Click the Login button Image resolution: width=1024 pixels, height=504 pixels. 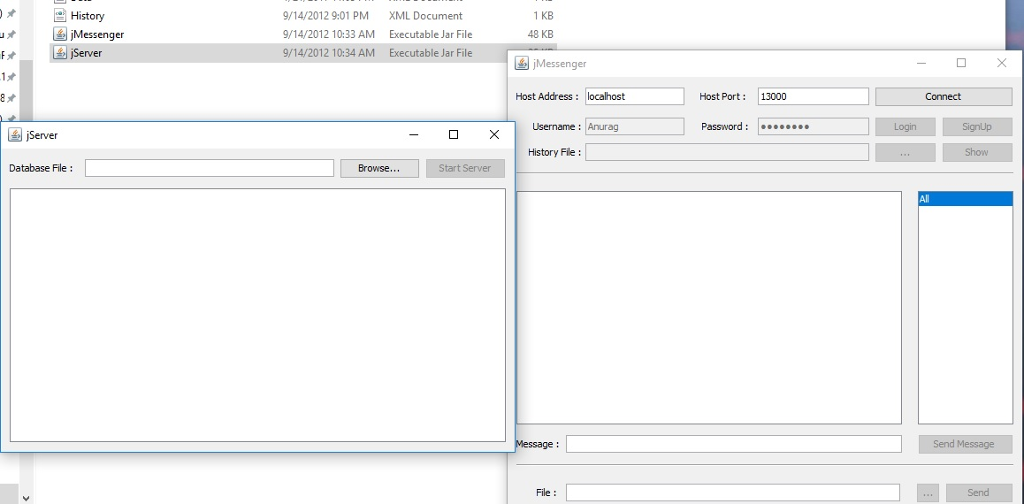click(x=905, y=127)
